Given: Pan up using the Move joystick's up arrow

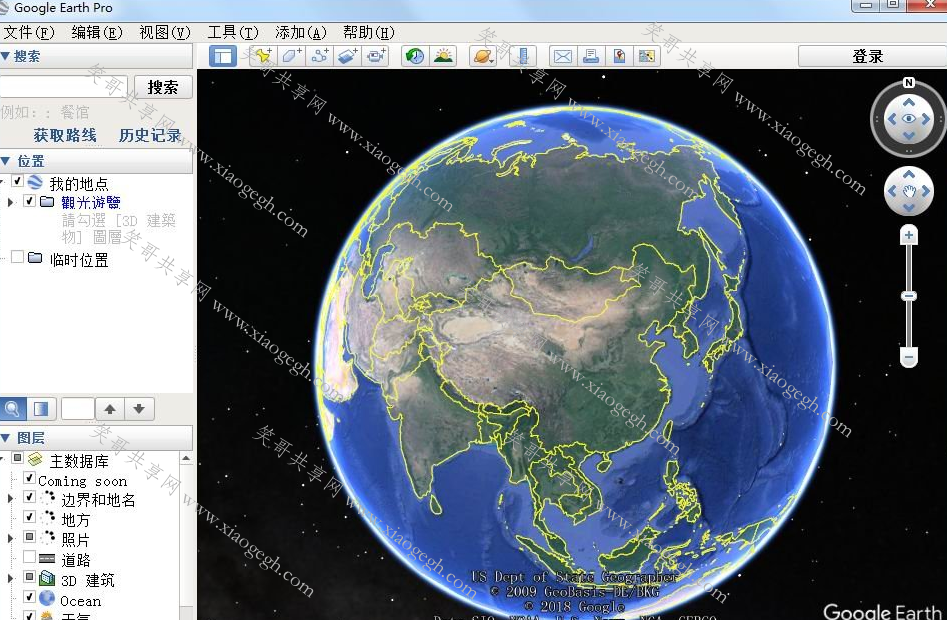Looking at the screenshot, I should [909, 174].
